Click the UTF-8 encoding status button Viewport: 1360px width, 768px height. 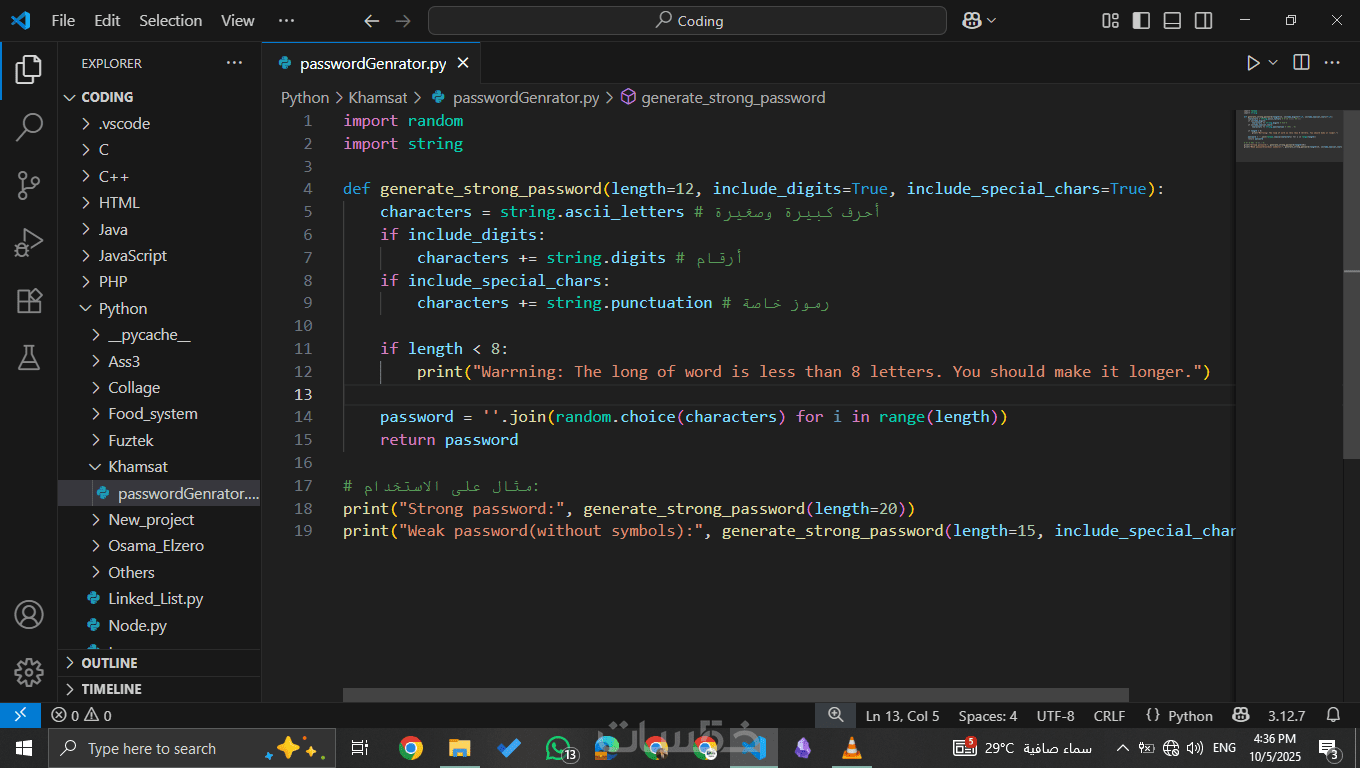[1055, 716]
